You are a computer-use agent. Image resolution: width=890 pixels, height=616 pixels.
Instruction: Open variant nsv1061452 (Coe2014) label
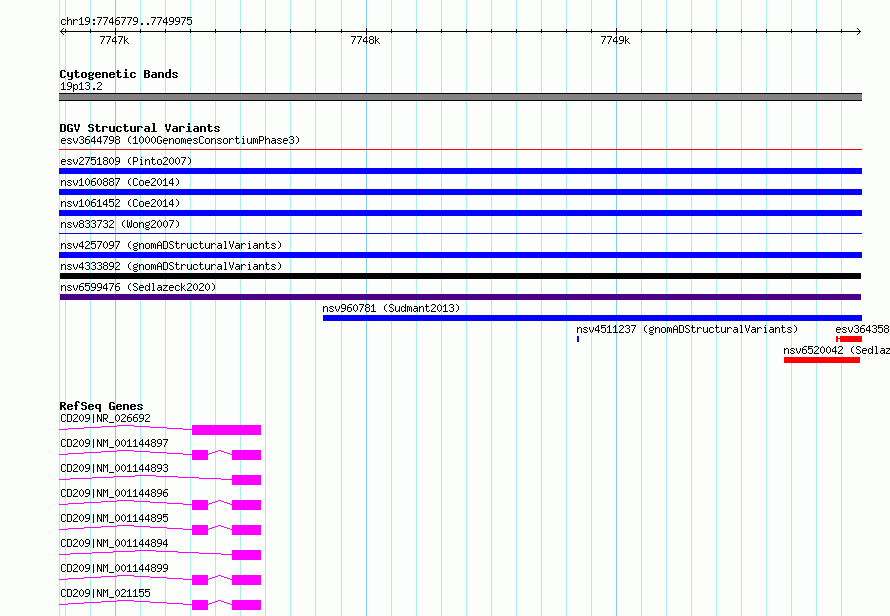click(x=120, y=203)
